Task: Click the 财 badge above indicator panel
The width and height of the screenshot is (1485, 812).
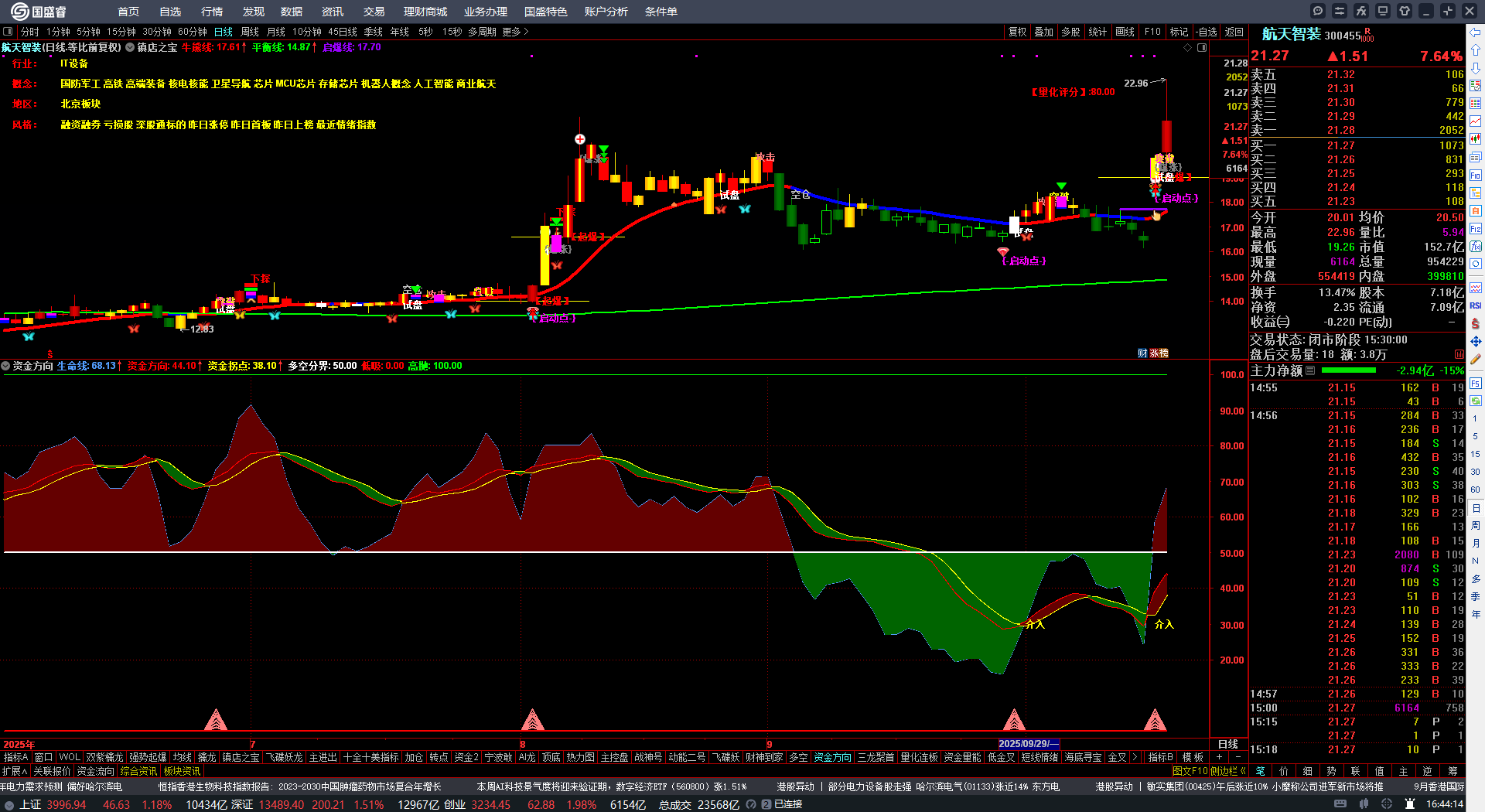Action: [1142, 353]
